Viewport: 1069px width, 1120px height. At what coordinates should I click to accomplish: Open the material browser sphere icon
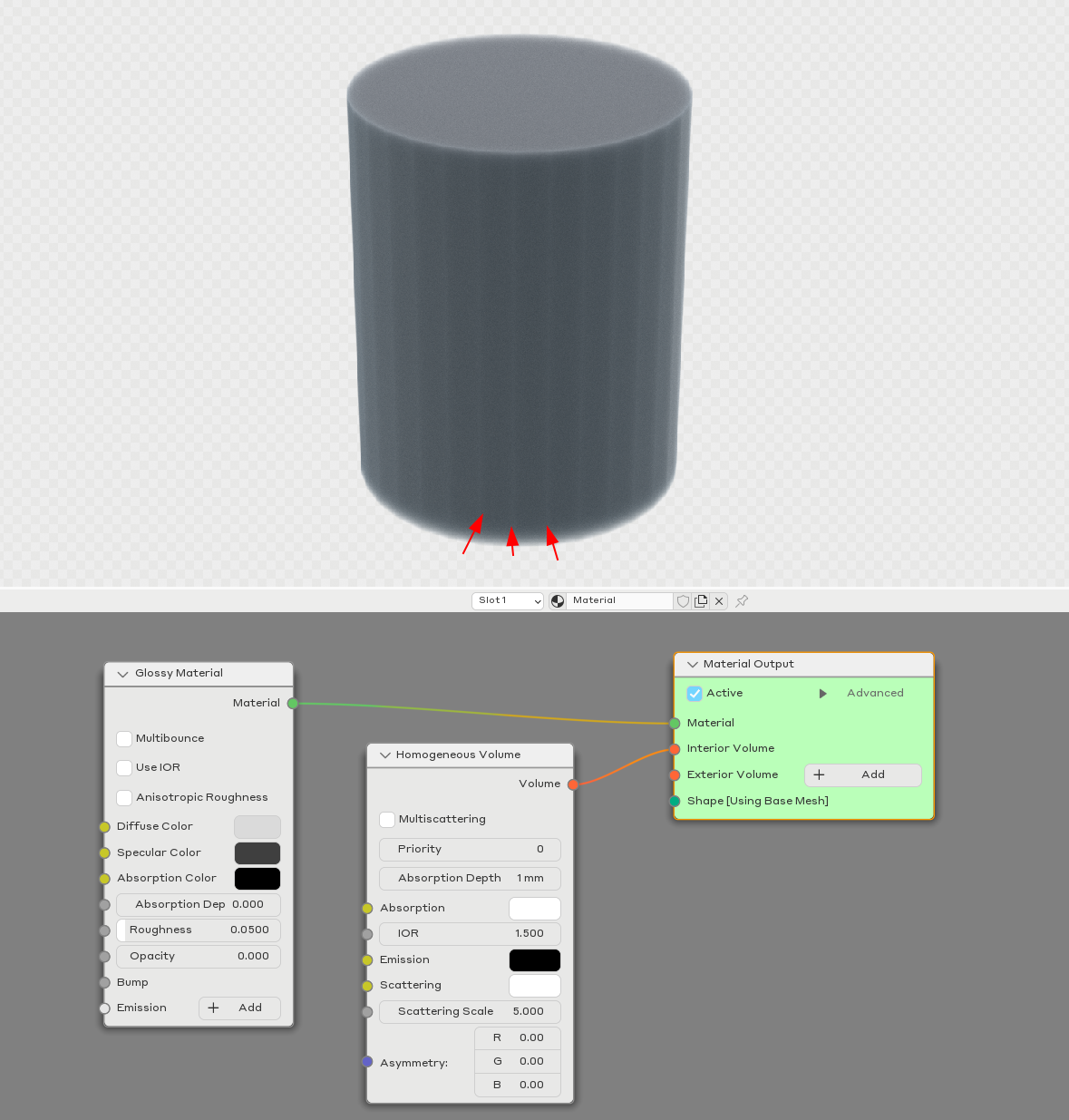(558, 600)
